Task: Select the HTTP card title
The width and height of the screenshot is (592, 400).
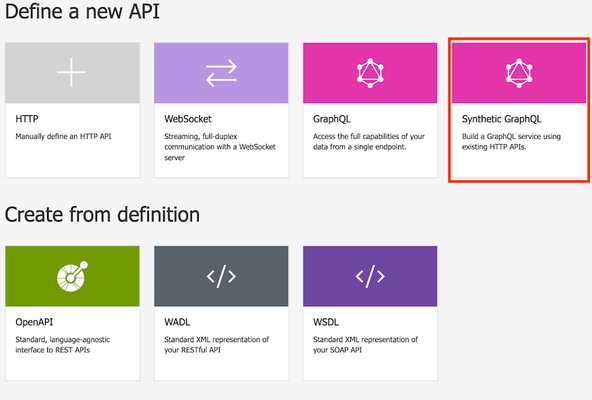Action: pyautogui.click(x=27, y=119)
